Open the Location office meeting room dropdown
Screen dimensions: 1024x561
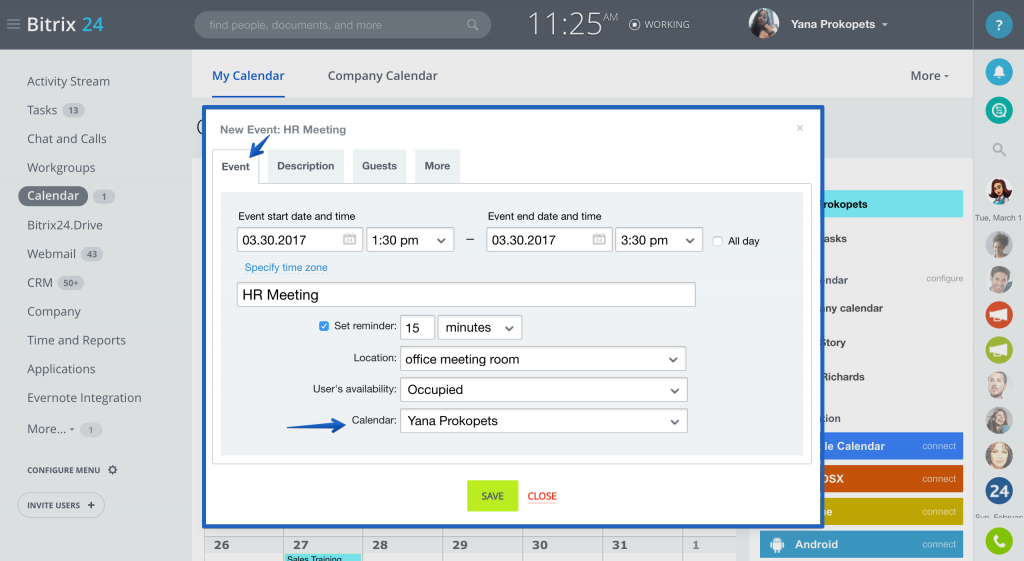click(x=543, y=359)
